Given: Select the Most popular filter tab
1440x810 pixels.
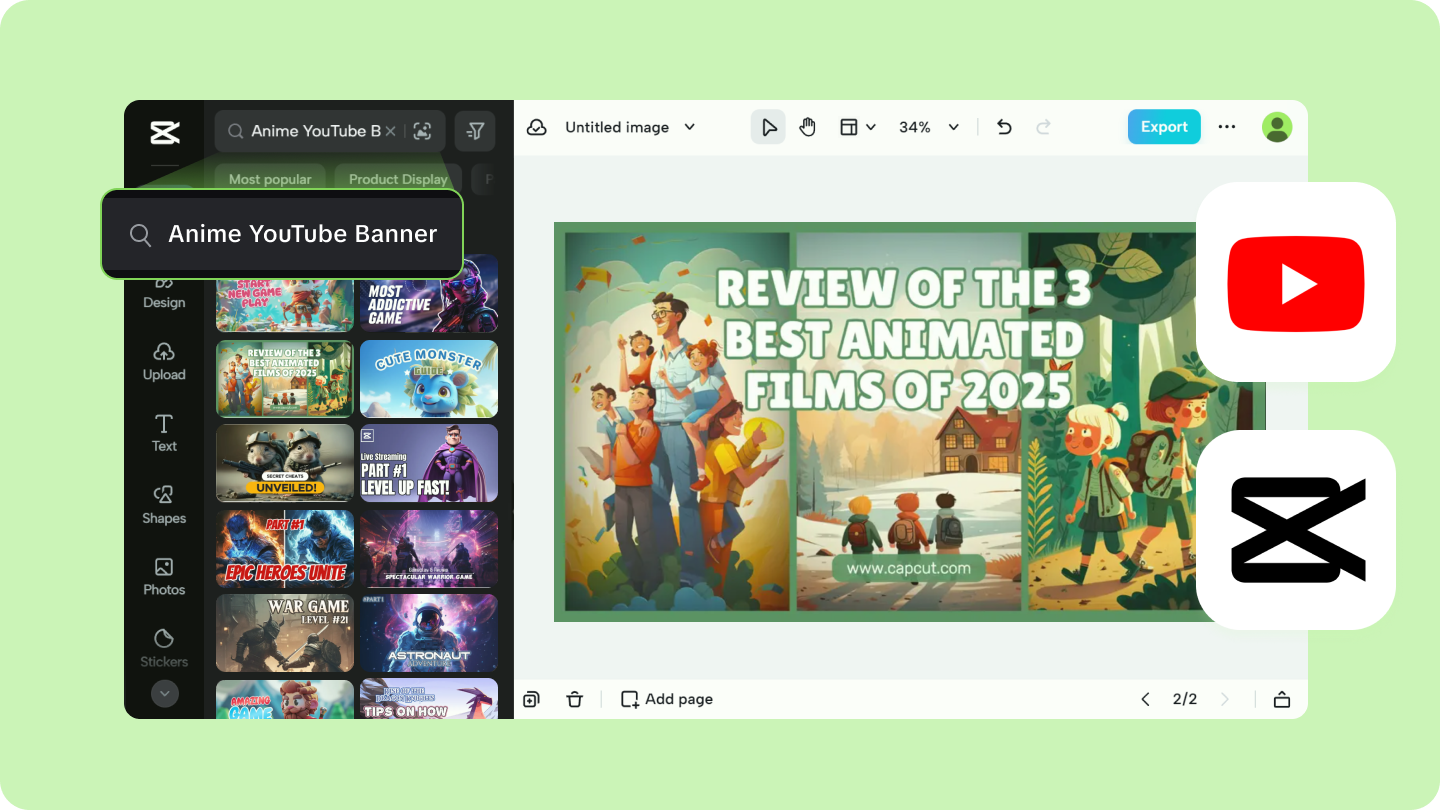Looking at the screenshot, I should click(x=270, y=179).
